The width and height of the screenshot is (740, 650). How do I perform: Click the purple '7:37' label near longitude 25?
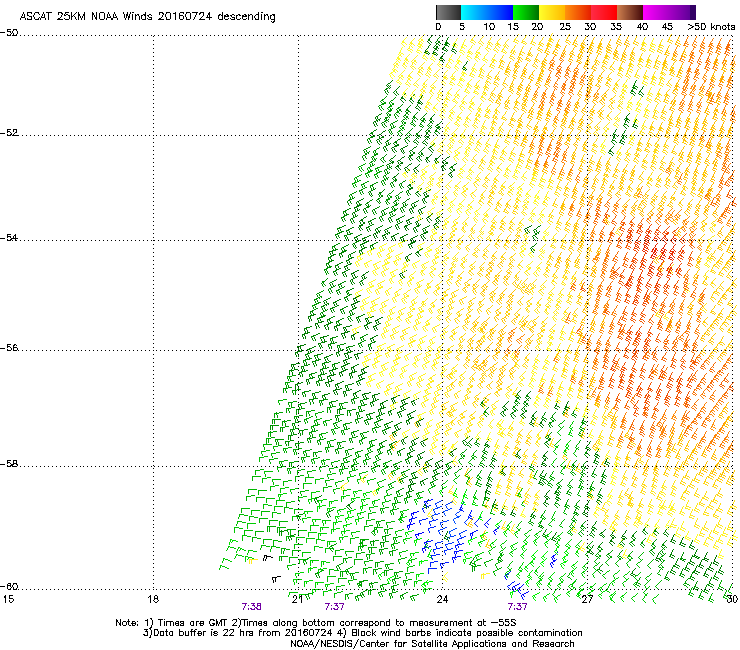(517, 607)
